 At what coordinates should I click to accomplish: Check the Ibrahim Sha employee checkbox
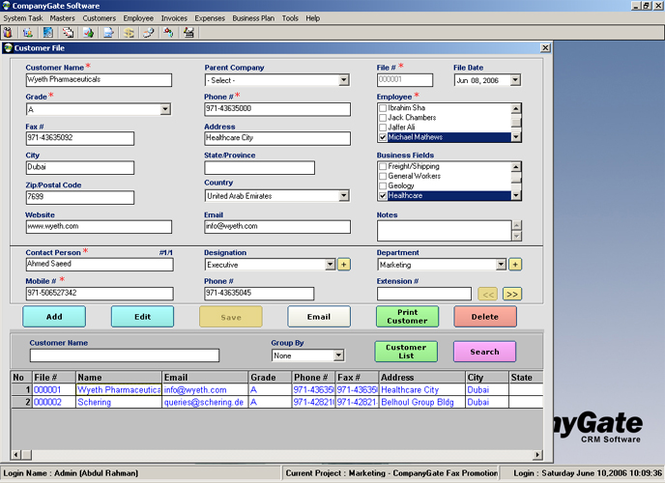point(383,108)
